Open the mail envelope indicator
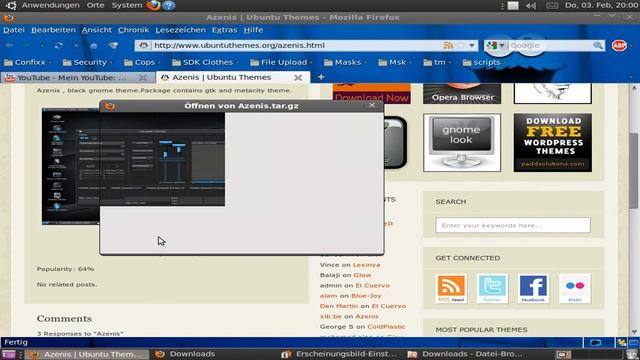640x360 pixels. point(552,5)
